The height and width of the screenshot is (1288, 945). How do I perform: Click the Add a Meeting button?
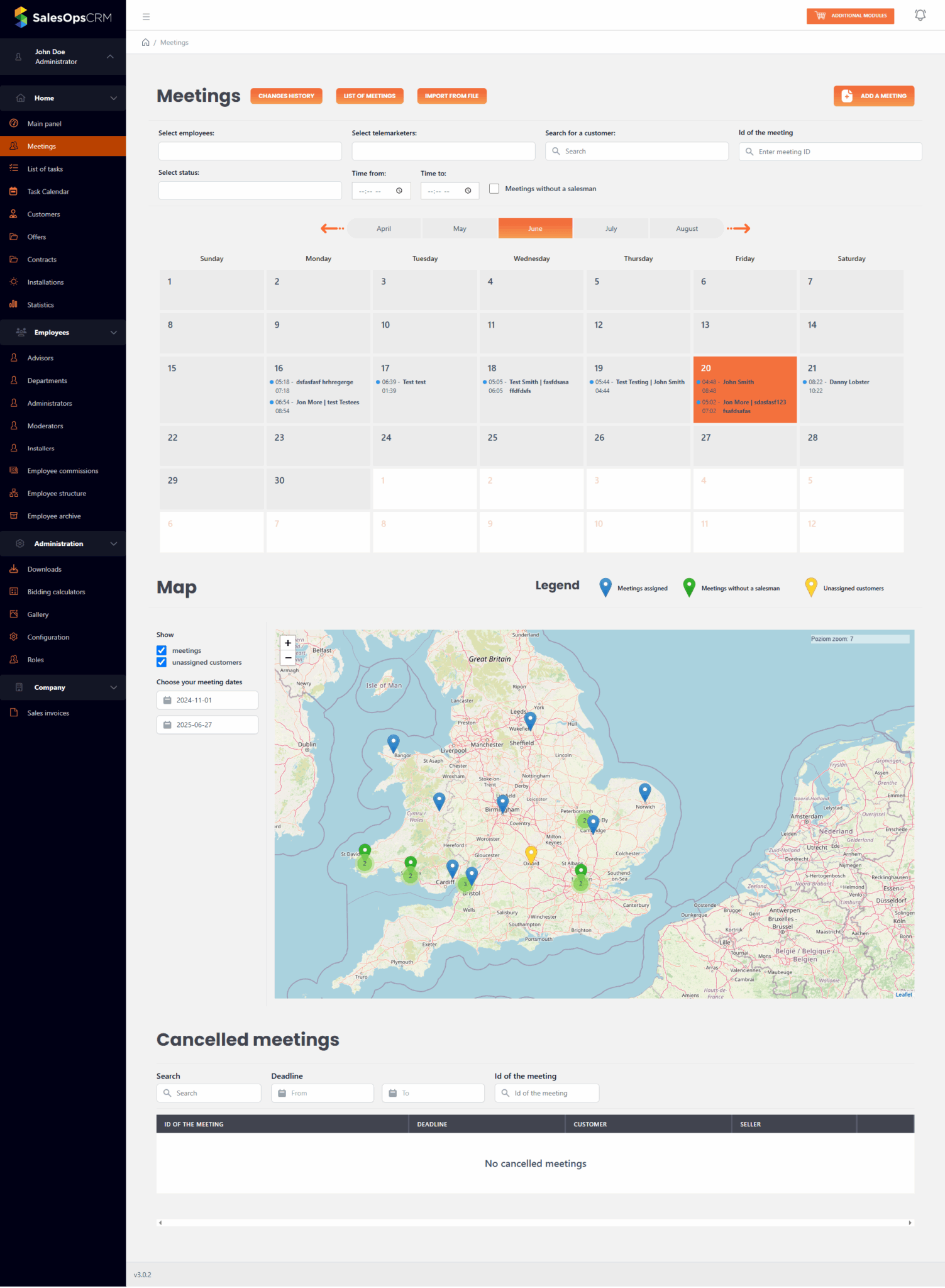point(873,96)
